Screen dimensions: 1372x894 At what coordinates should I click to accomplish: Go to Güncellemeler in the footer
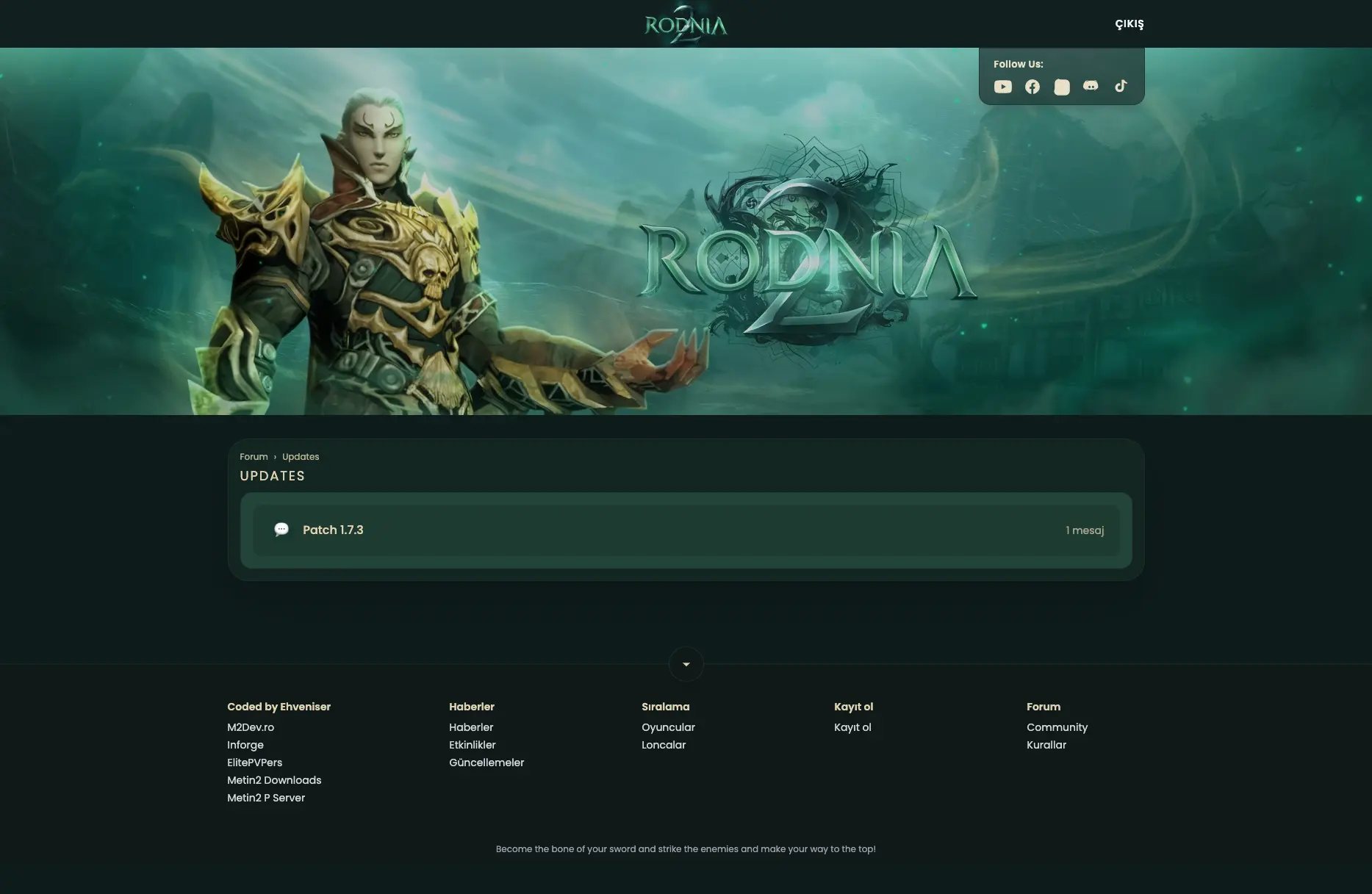click(x=486, y=763)
